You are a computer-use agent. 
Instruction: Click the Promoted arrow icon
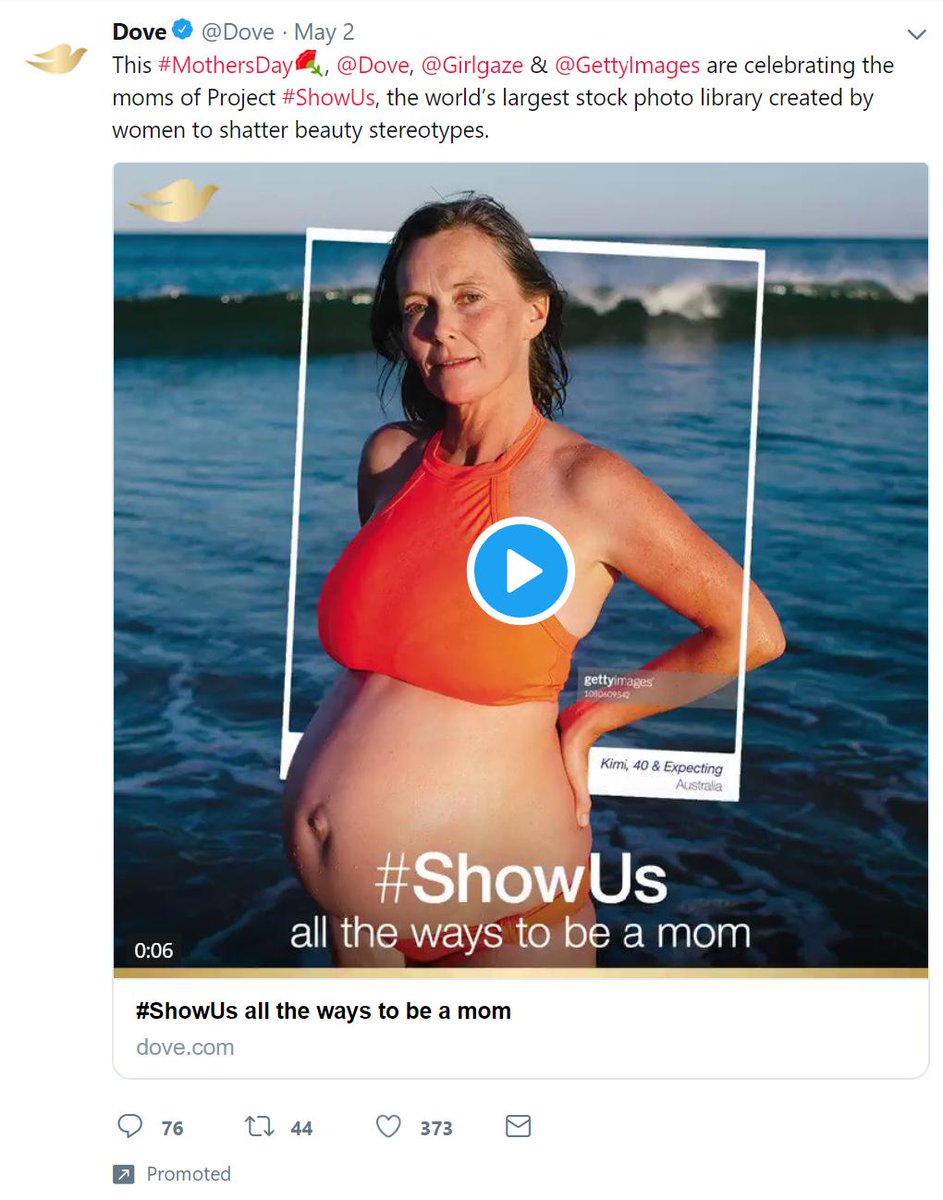click(123, 1174)
